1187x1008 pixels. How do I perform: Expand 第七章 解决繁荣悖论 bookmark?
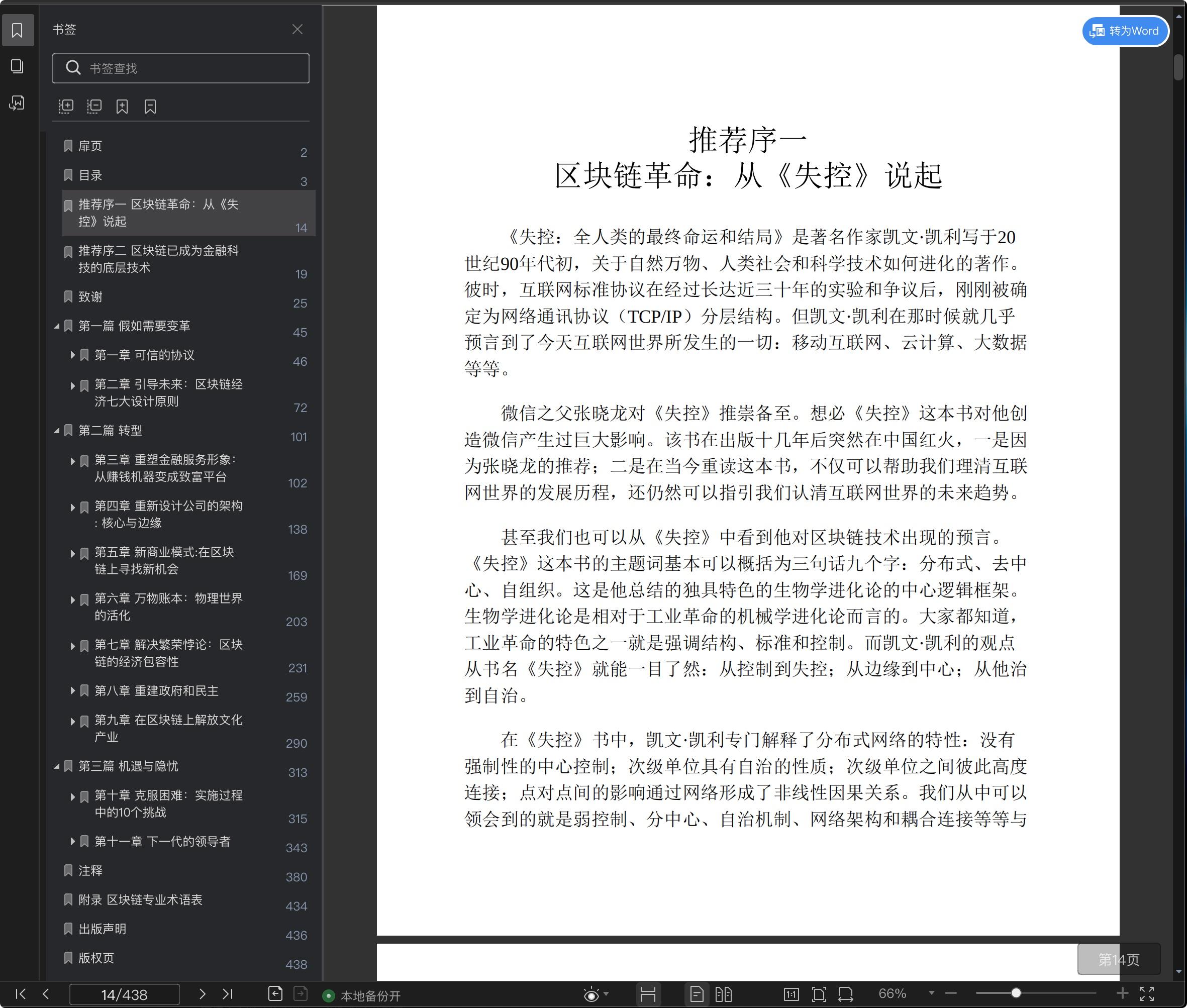(x=72, y=646)
